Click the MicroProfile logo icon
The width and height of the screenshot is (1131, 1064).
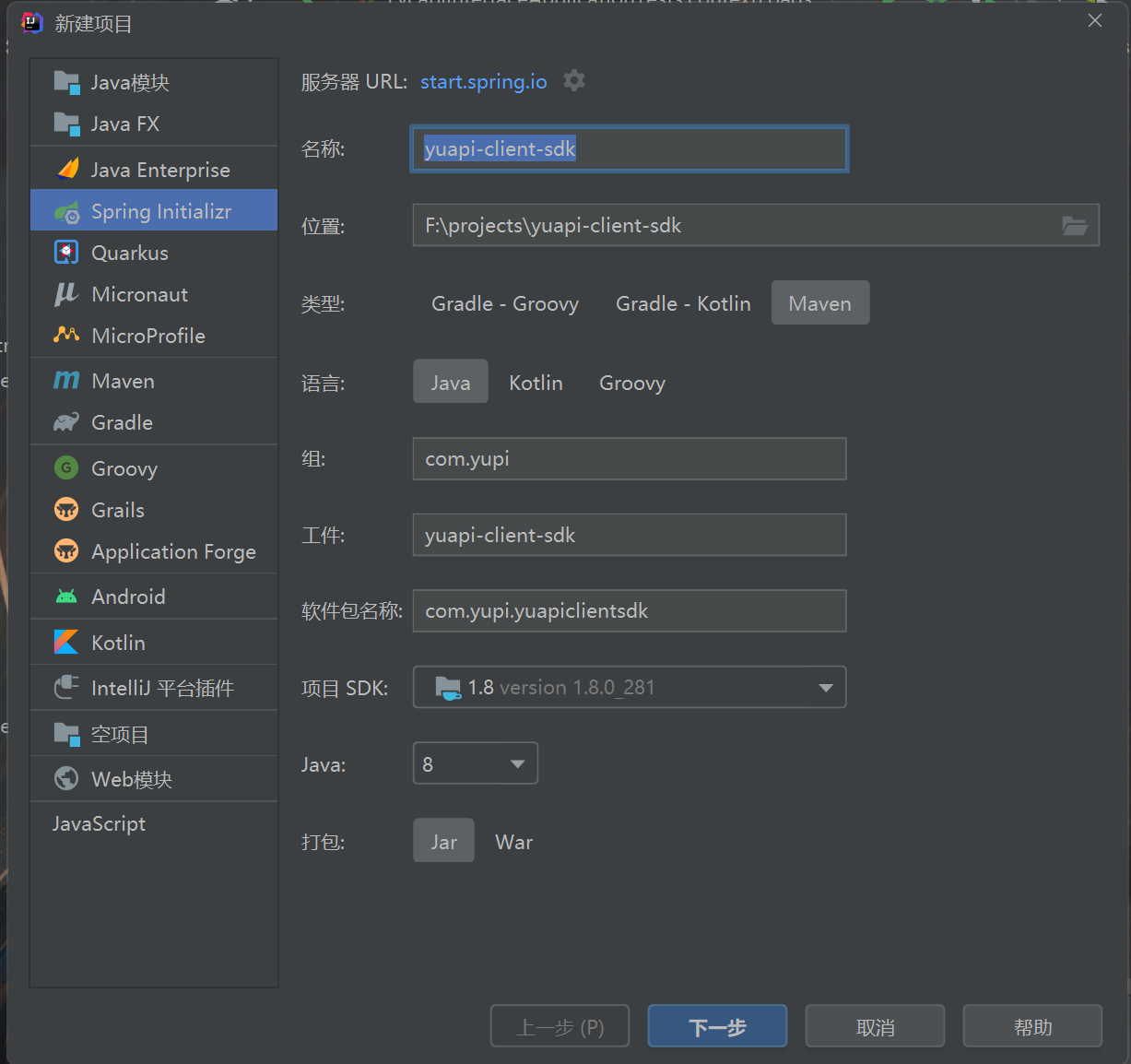coord(66,336)
